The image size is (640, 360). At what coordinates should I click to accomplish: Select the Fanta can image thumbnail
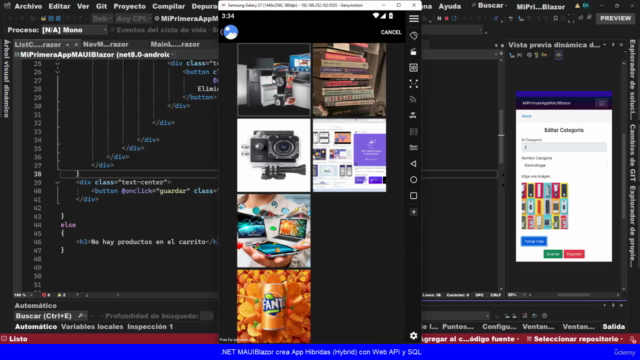[x=273, y=306]
